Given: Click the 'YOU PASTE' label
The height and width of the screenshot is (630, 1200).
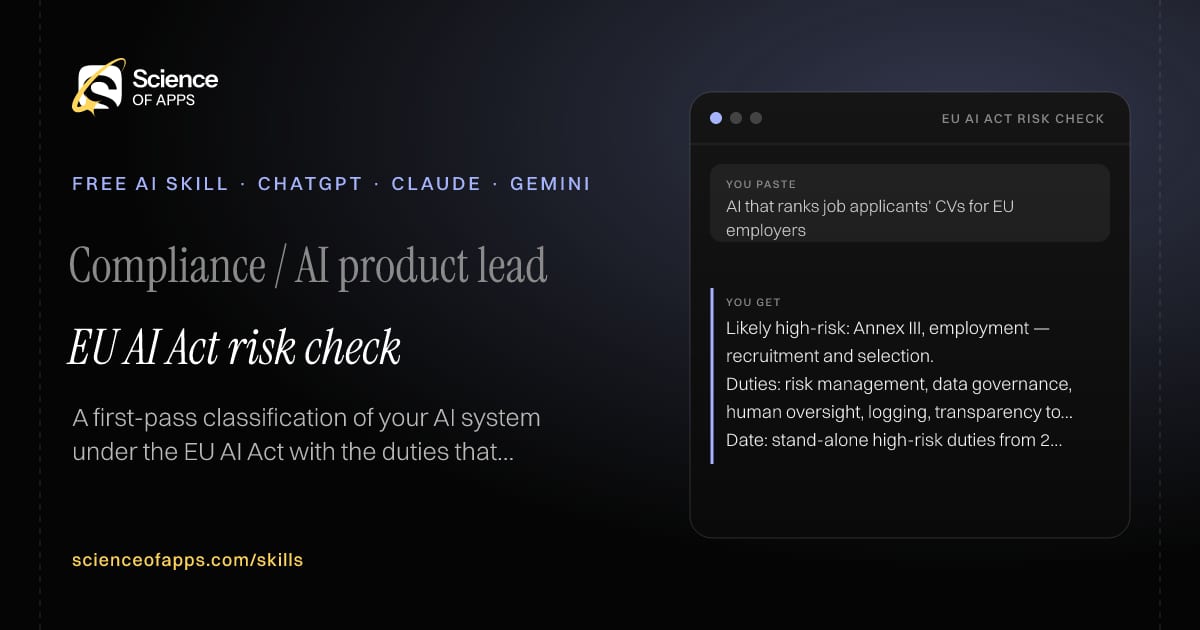Looking at the screenshot, I should pyautogui.click(x=761, y=184).
